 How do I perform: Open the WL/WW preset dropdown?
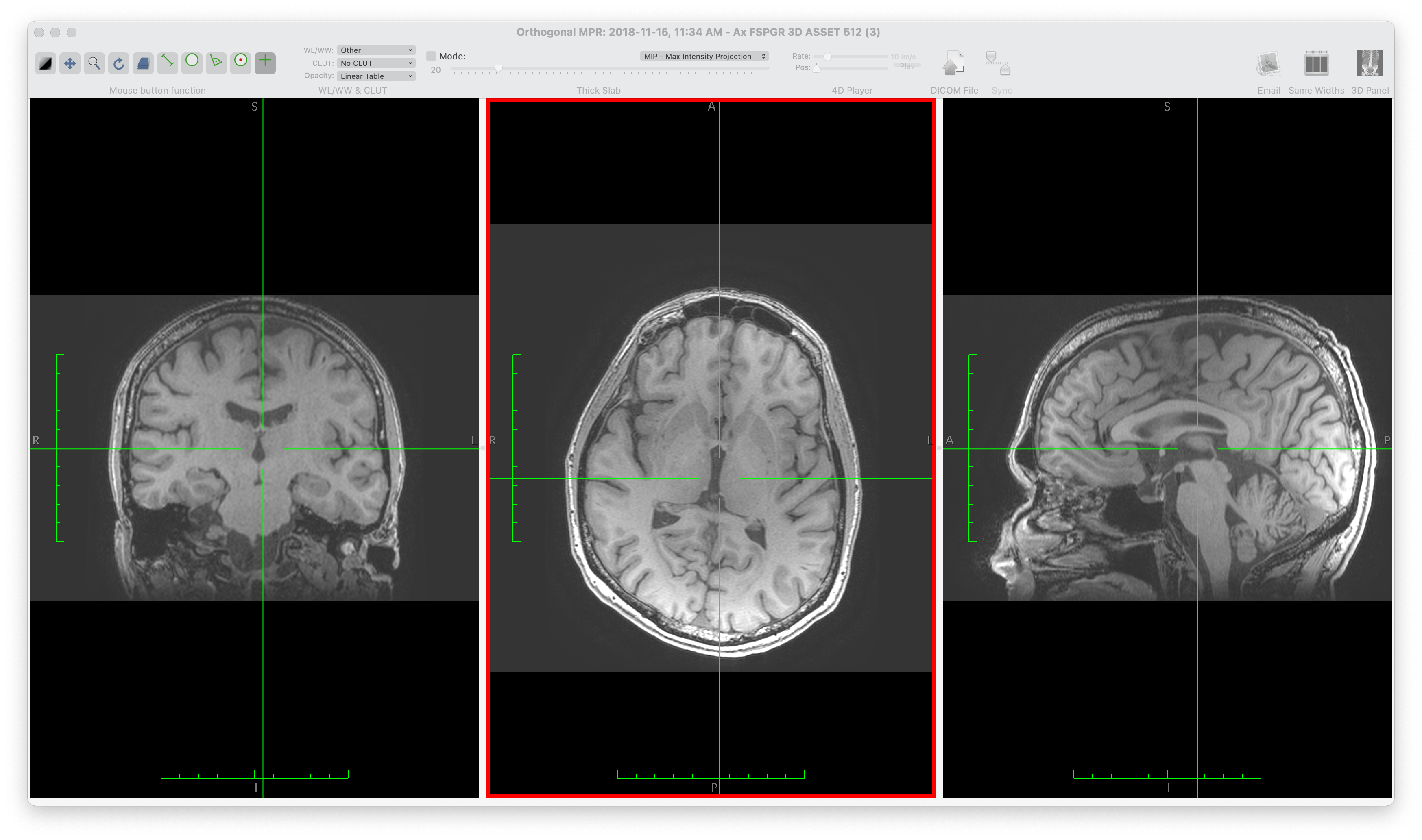(x=375, y=50)
